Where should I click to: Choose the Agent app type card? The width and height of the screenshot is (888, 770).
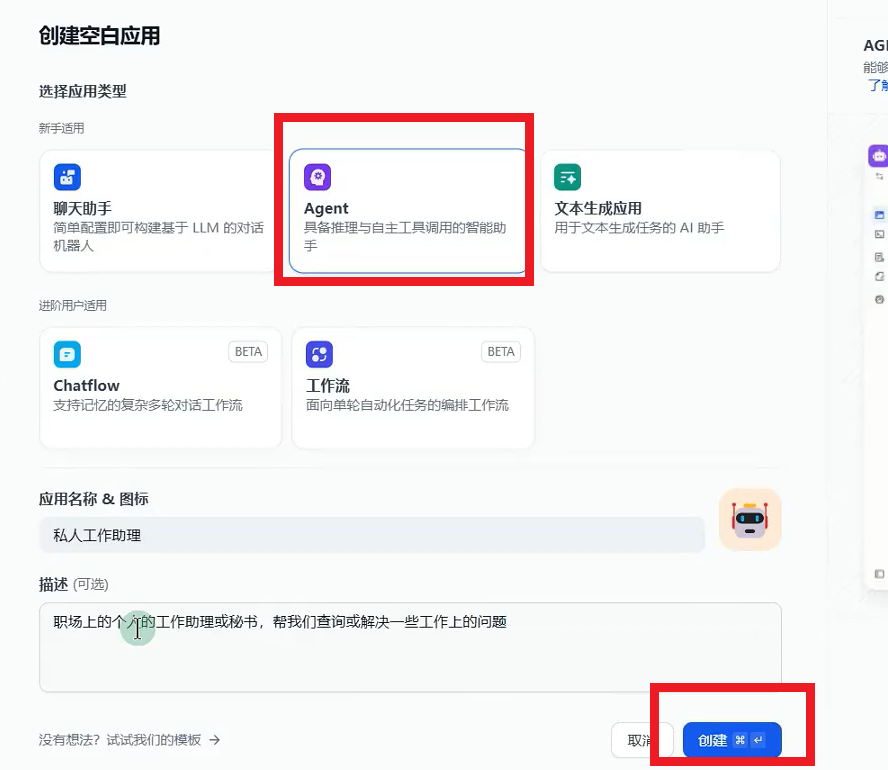pos(408,211)
